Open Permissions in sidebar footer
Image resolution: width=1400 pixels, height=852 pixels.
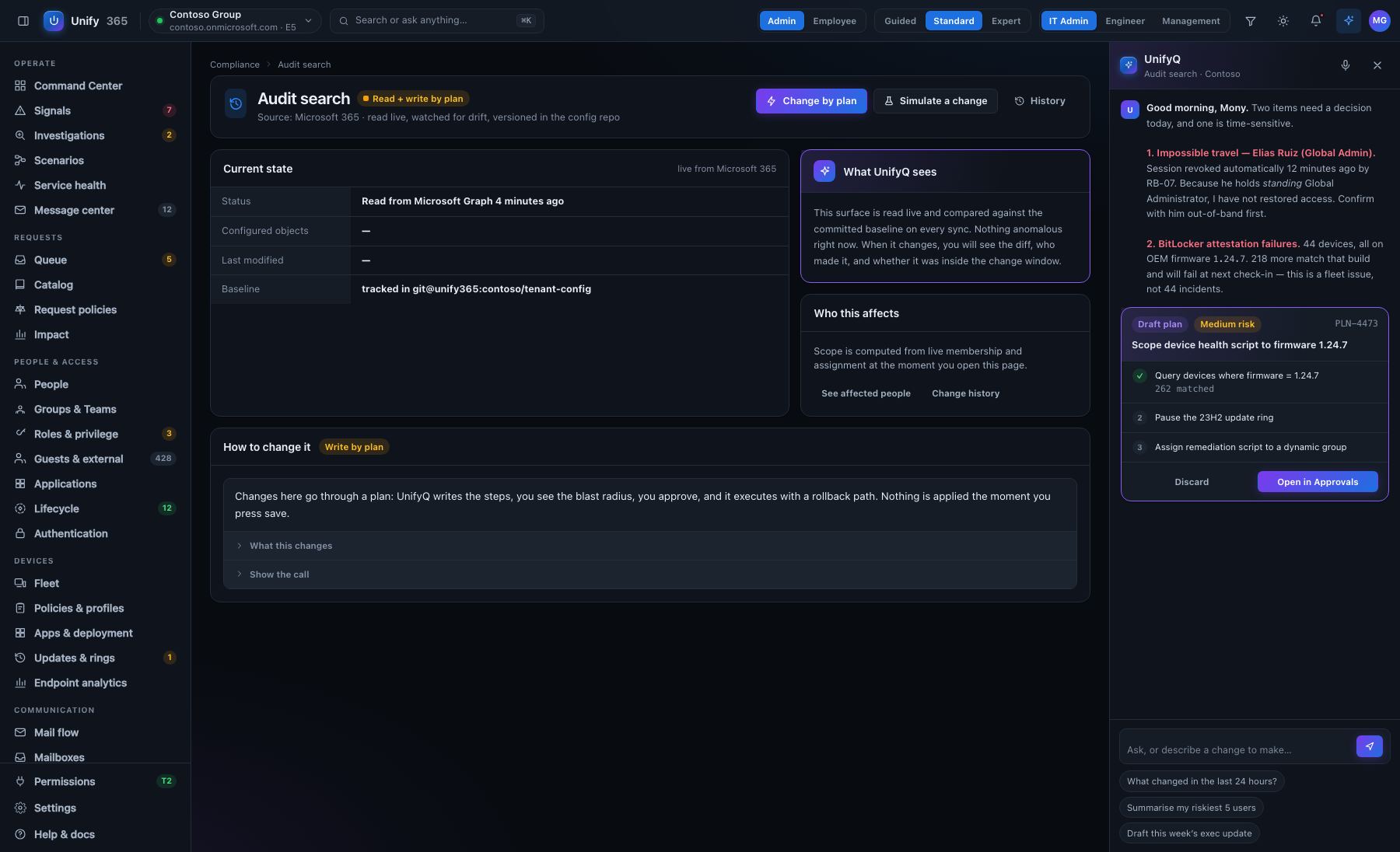(x=95, y=781)
